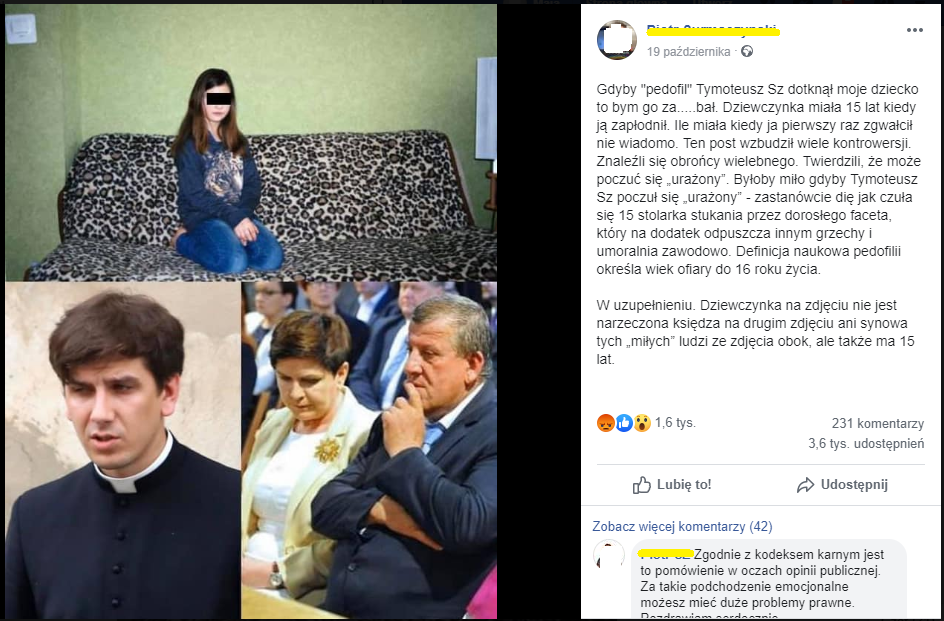Click the share arrow icon beside Udostępnij
Viewport: 944px width, 621px height.
(805, 485)
